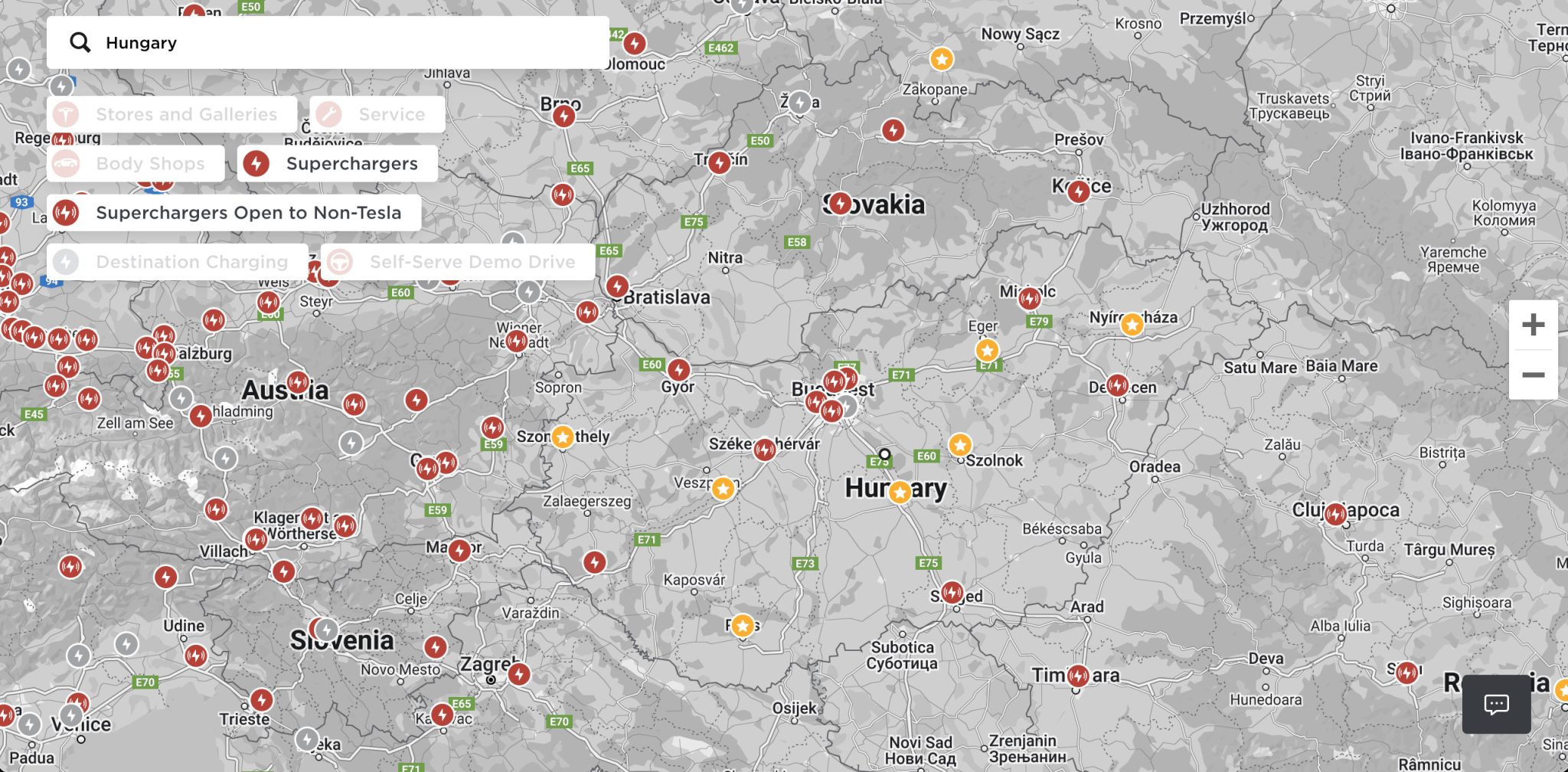Zoom out on the map
The height and width of the screenshot is (772, 1568).
(x=1533, y=375)
